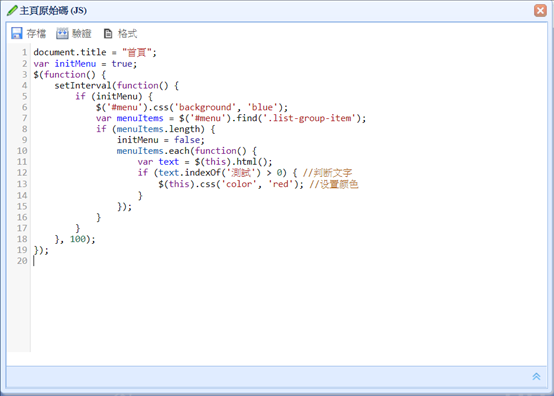Click line number 18 in gutter

coord(22,239)
